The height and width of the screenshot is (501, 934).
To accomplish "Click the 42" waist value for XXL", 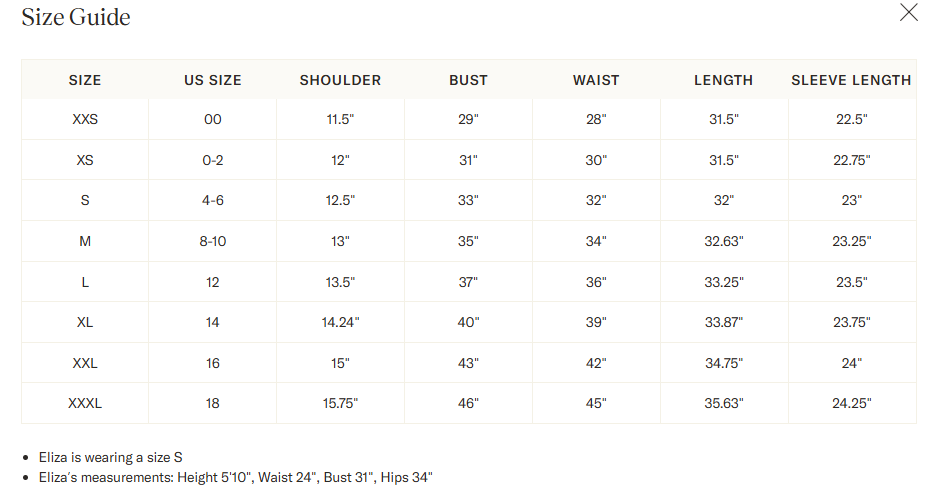I will pos(596,363).
